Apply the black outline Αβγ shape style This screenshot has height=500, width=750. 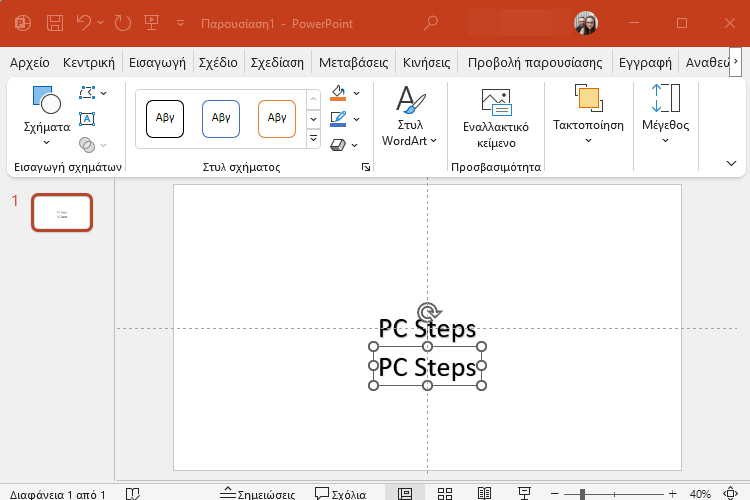(x=165, y=119)
